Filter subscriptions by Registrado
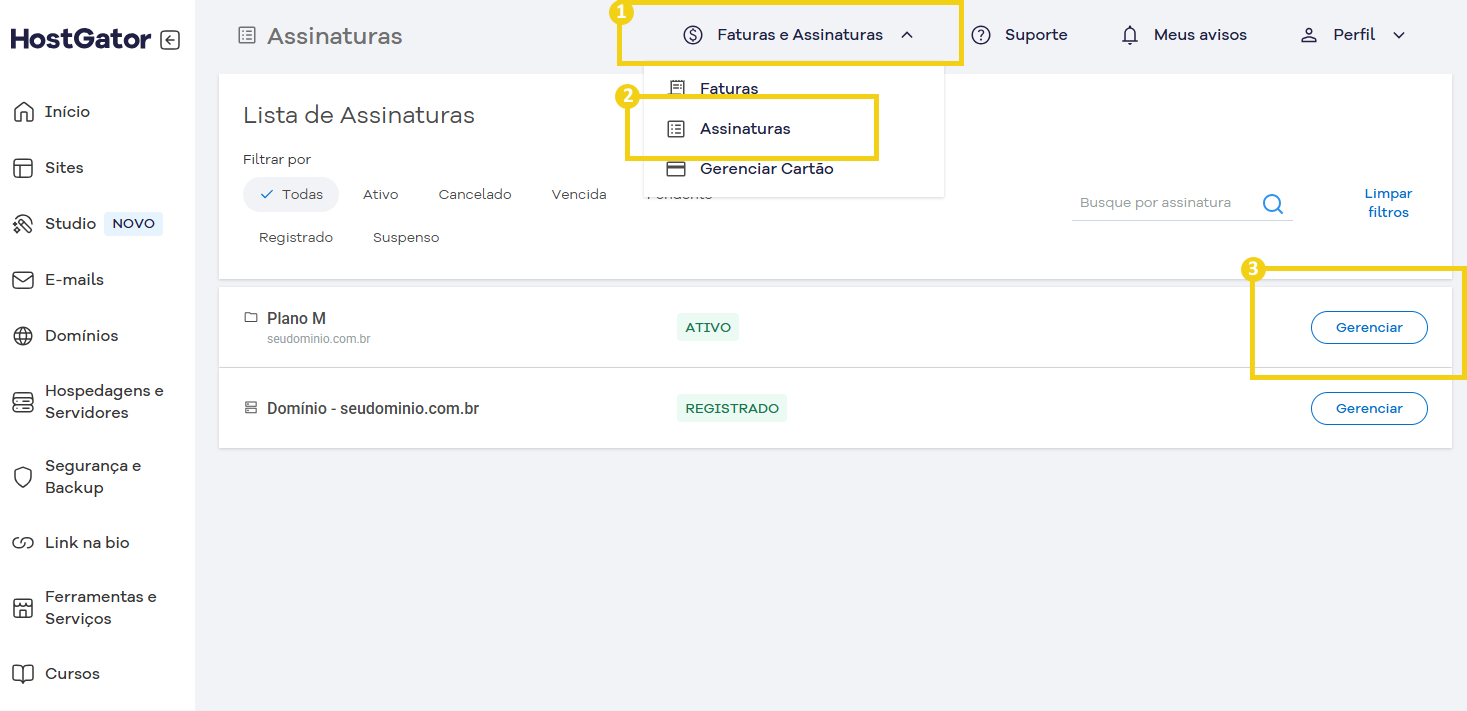Screen dimensions: 1467x711 point(296,238)
